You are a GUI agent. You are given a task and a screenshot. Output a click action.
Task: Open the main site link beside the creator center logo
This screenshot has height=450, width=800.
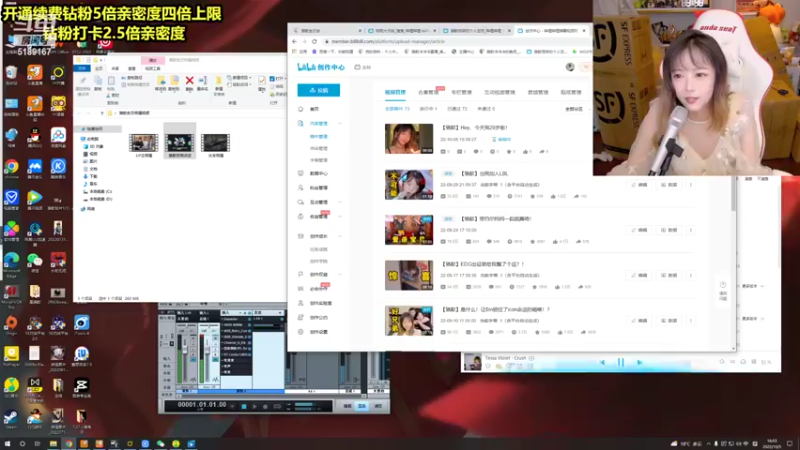(x=363, y=67)
